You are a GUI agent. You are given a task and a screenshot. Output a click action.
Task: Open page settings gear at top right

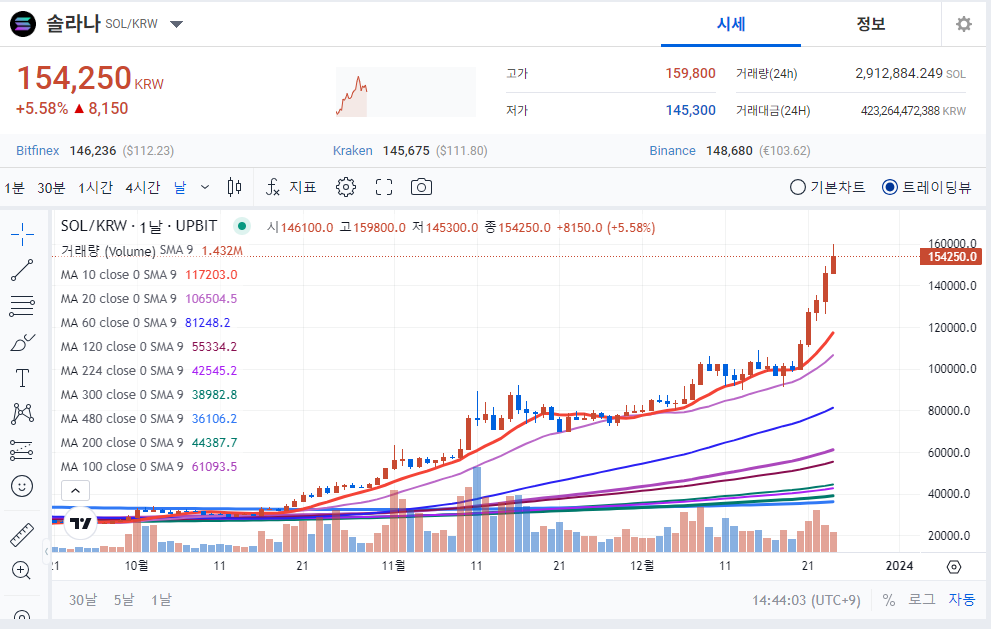[964, 24]
